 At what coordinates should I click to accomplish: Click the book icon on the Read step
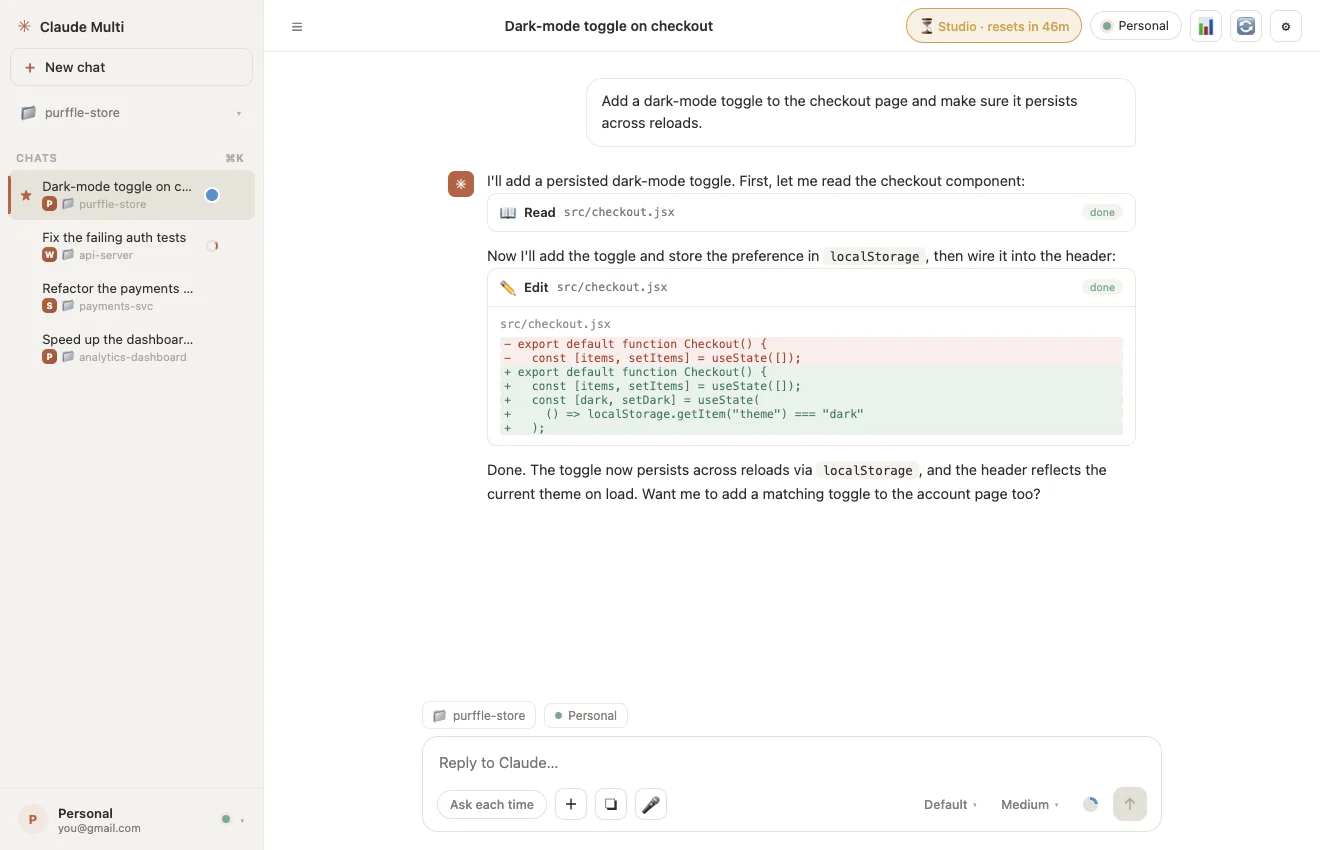click(x=508, y=212)
